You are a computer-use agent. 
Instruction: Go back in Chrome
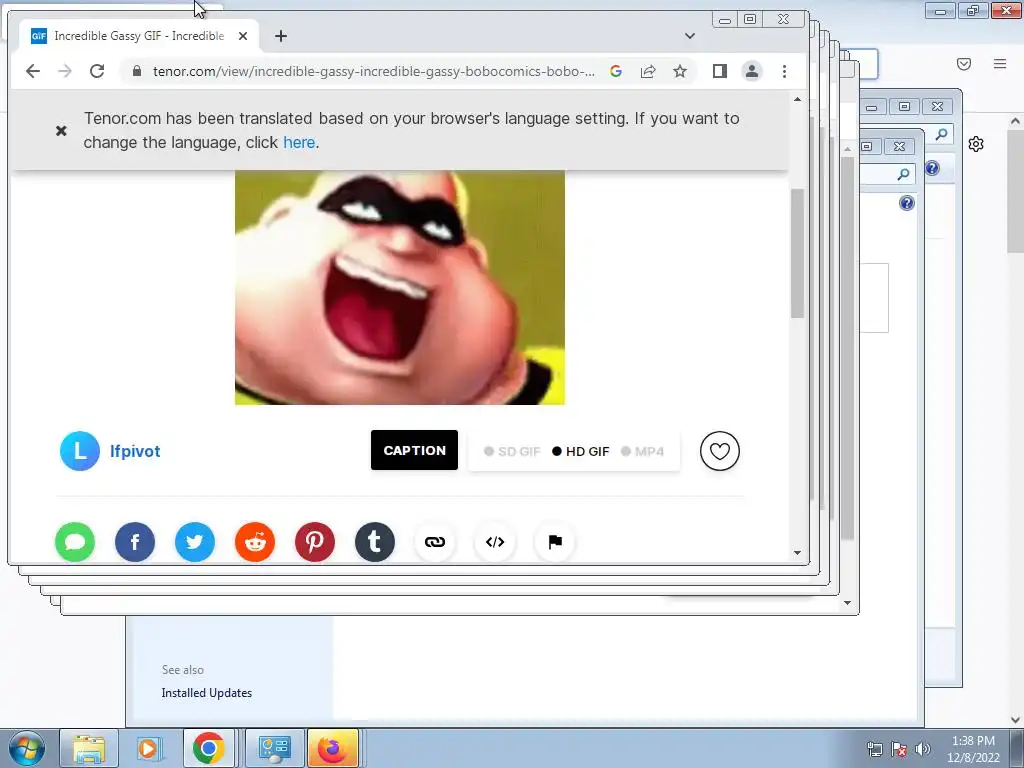pyautogui.click(x=33, y=71)
